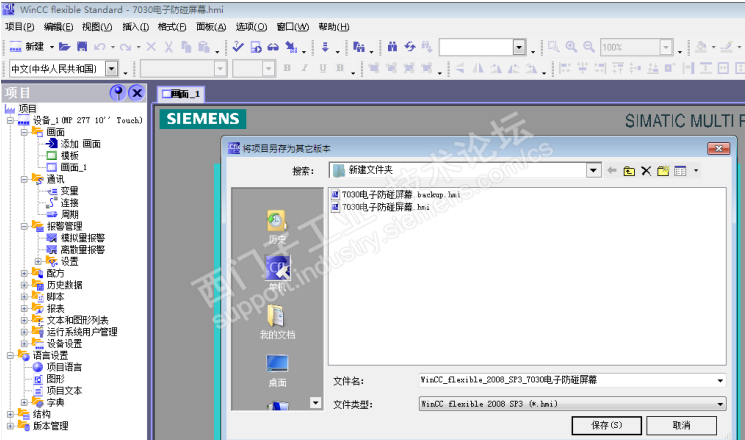
Task: Click the 保存(S) button
Action: click(606, 425)
